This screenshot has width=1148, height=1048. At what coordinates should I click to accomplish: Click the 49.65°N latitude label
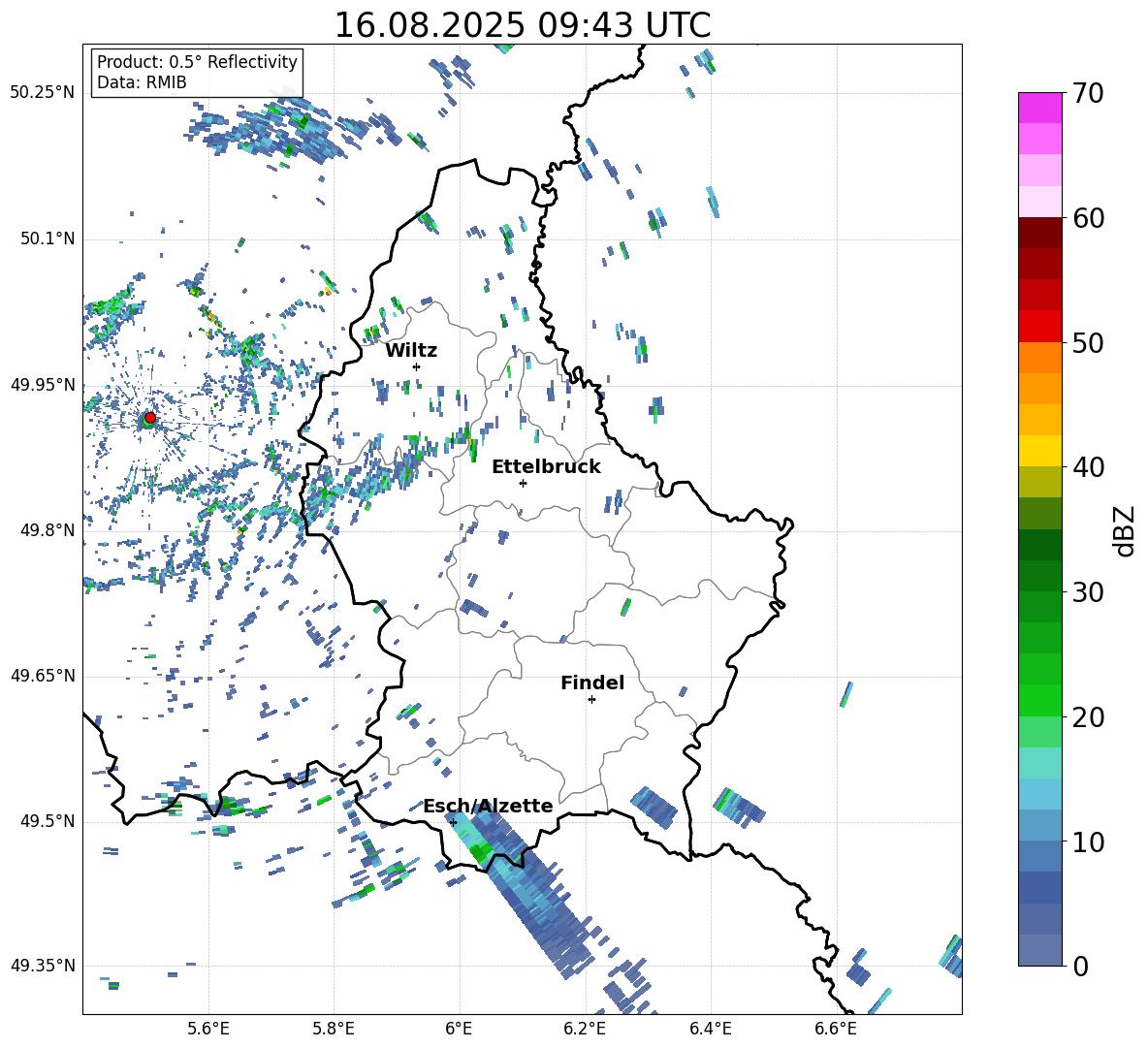(43, 676)
